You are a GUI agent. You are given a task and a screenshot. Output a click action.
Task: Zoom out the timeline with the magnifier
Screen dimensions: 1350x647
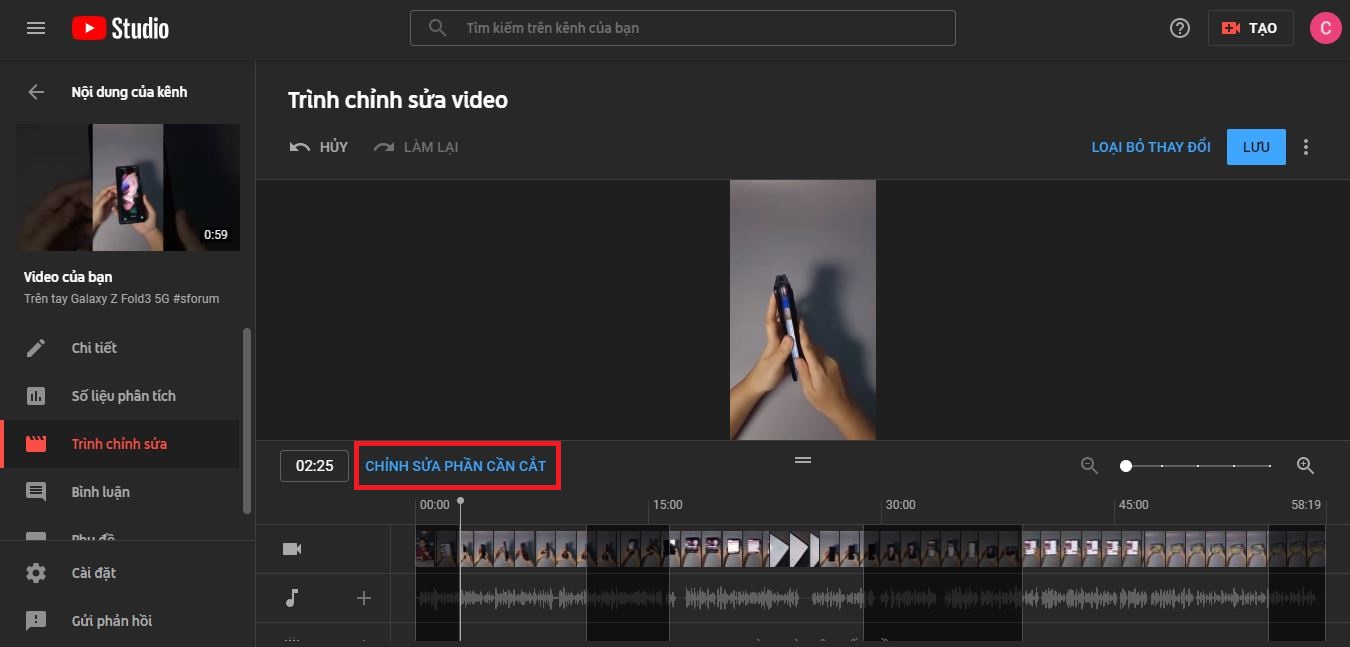[1089, 465]
